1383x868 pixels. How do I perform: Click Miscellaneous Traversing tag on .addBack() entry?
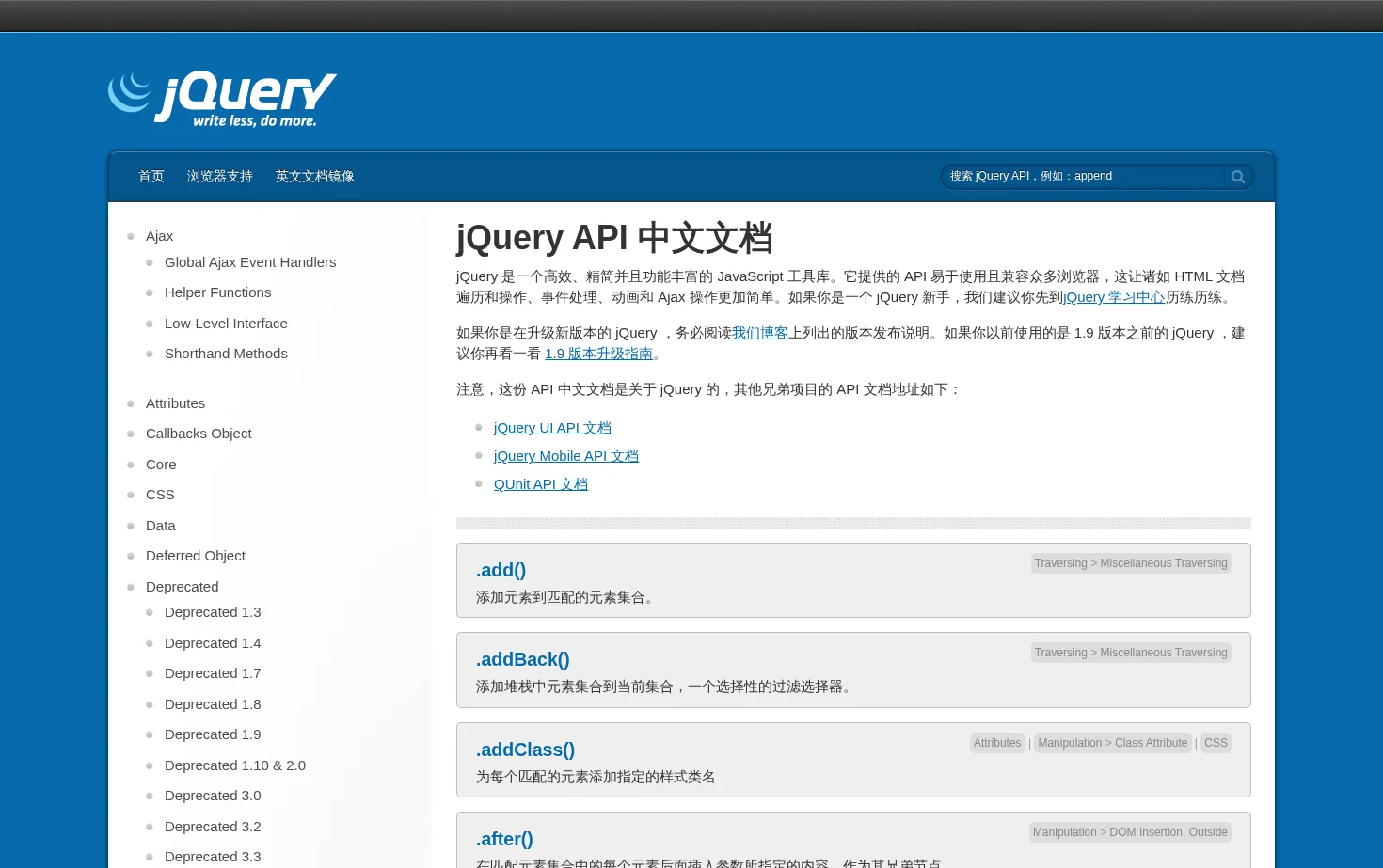(1164, 653)
